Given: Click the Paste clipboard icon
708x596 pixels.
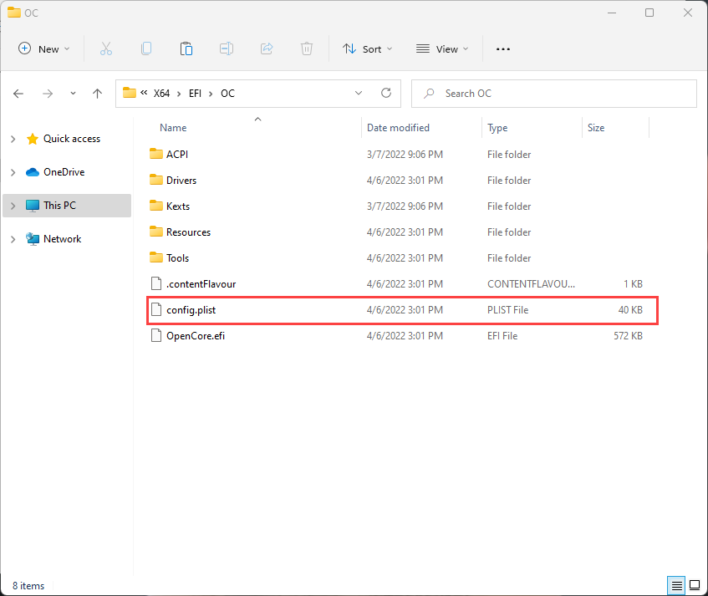Looking at the screenshot, I should pos(186,48).
